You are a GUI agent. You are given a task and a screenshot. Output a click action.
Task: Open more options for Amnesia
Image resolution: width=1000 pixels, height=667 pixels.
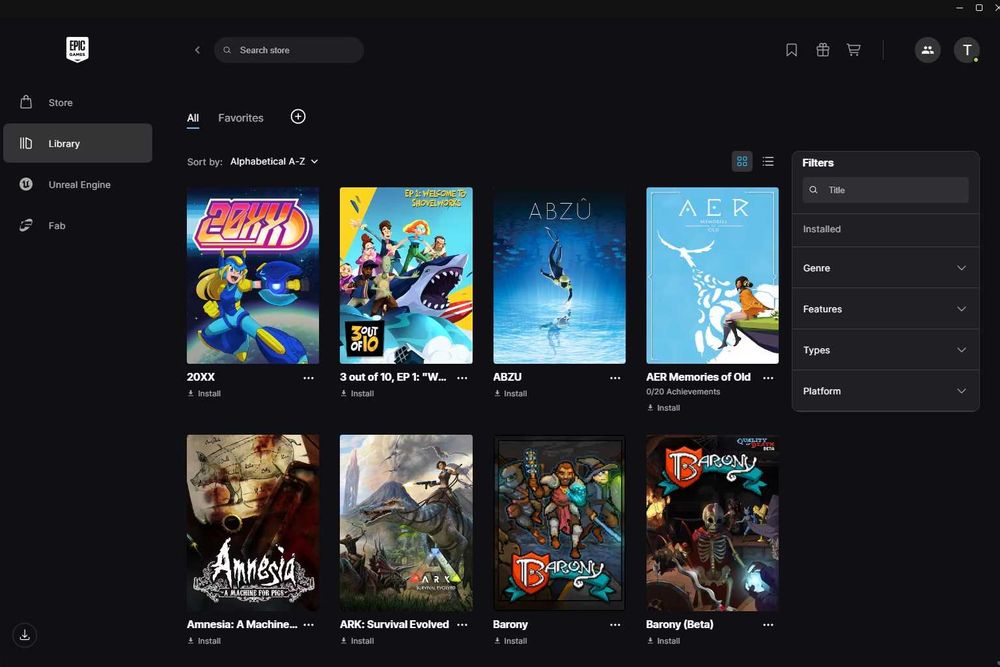pyautogui.click(x=309, y=625)
